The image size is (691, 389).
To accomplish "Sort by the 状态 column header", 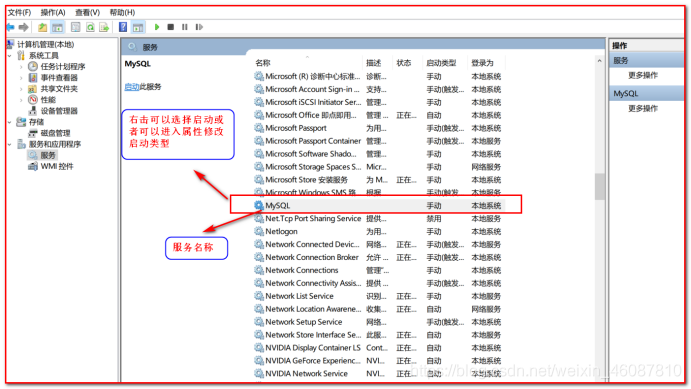I will pos(404,63).
